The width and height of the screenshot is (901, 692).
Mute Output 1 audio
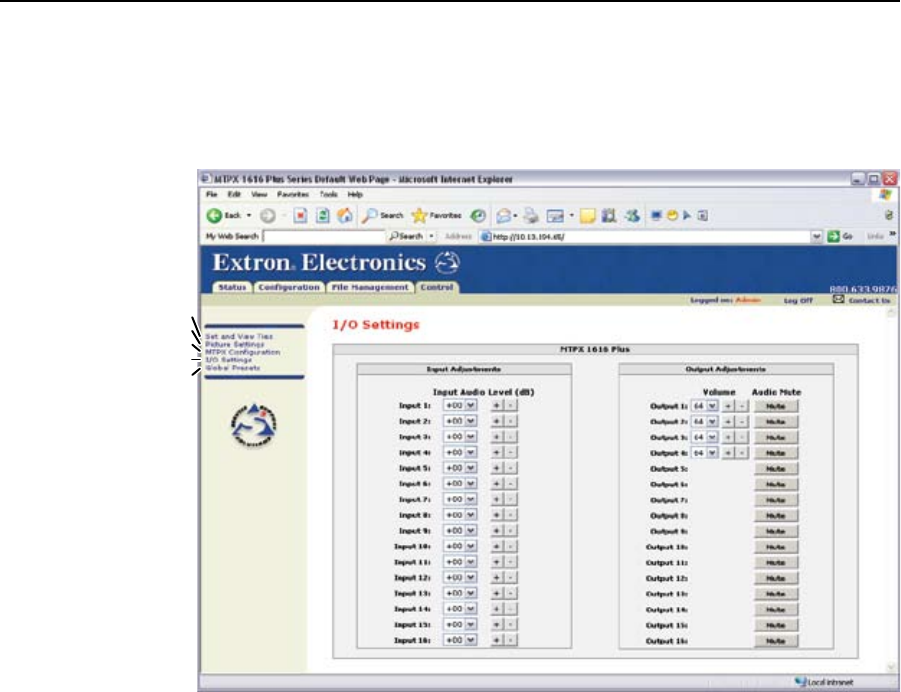pyautogui.click(x=775, y=406)
